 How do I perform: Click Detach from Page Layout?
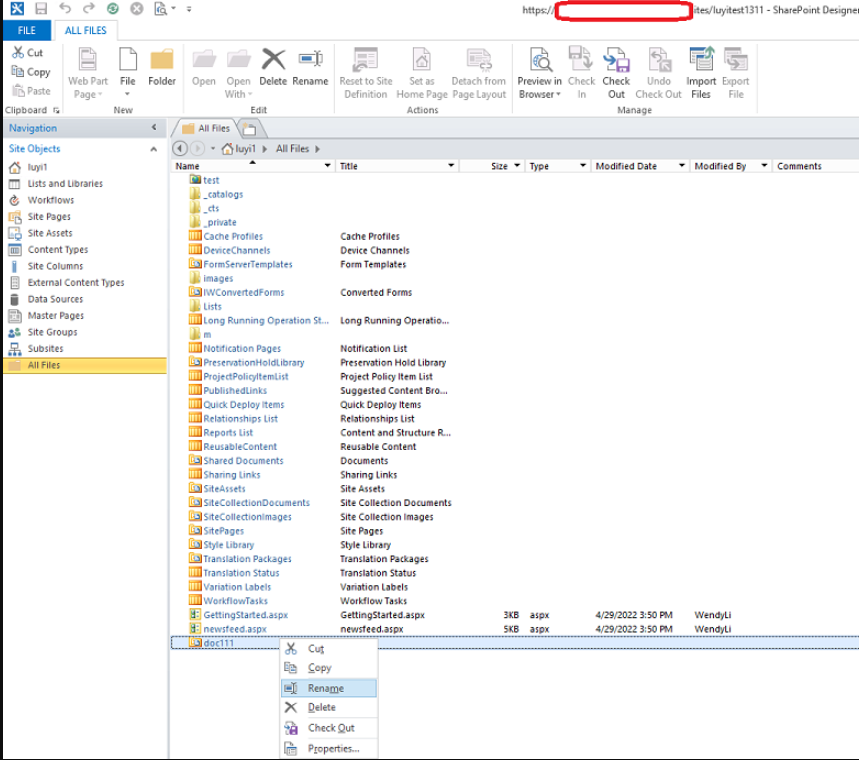pos(479,73)
